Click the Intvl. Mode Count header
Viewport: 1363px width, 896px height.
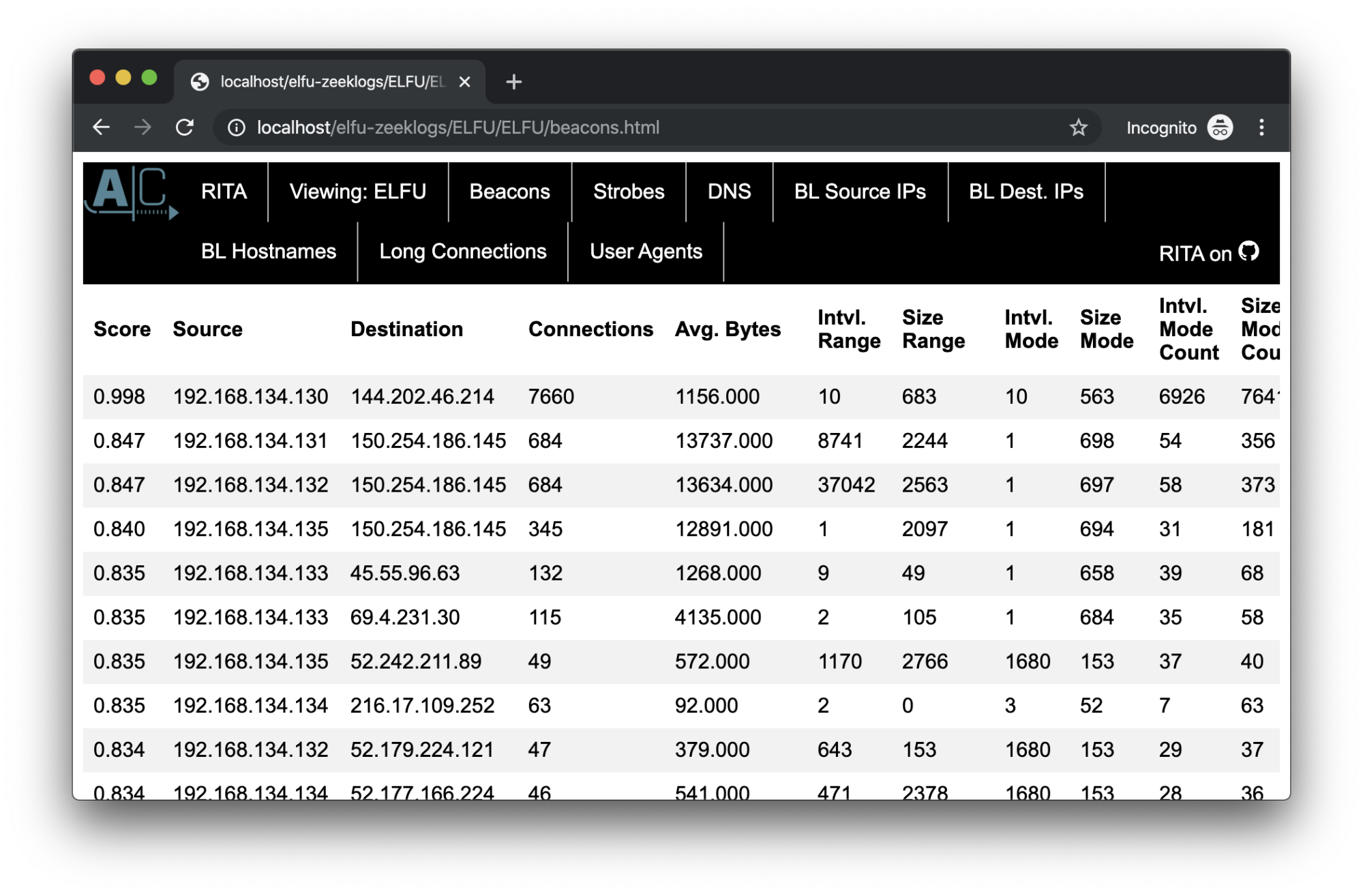coord(1189,329)
